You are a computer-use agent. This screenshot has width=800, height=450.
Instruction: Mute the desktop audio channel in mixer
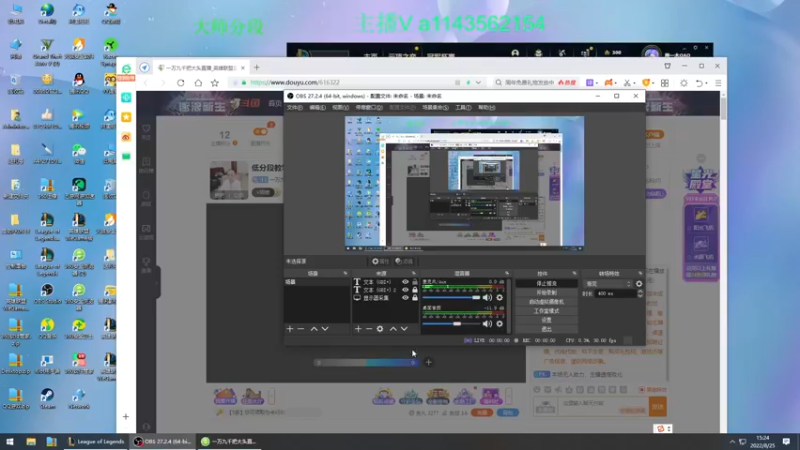tap(488, 323)
